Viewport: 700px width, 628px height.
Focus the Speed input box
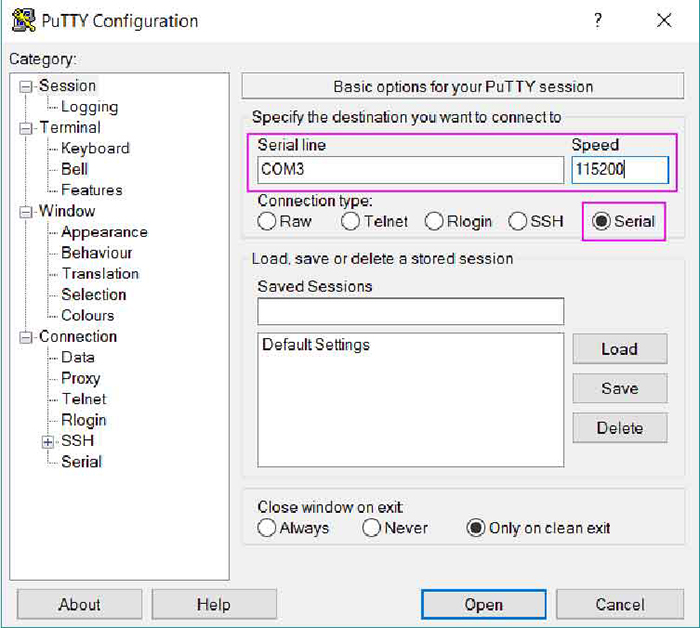(x=619, y=170)
